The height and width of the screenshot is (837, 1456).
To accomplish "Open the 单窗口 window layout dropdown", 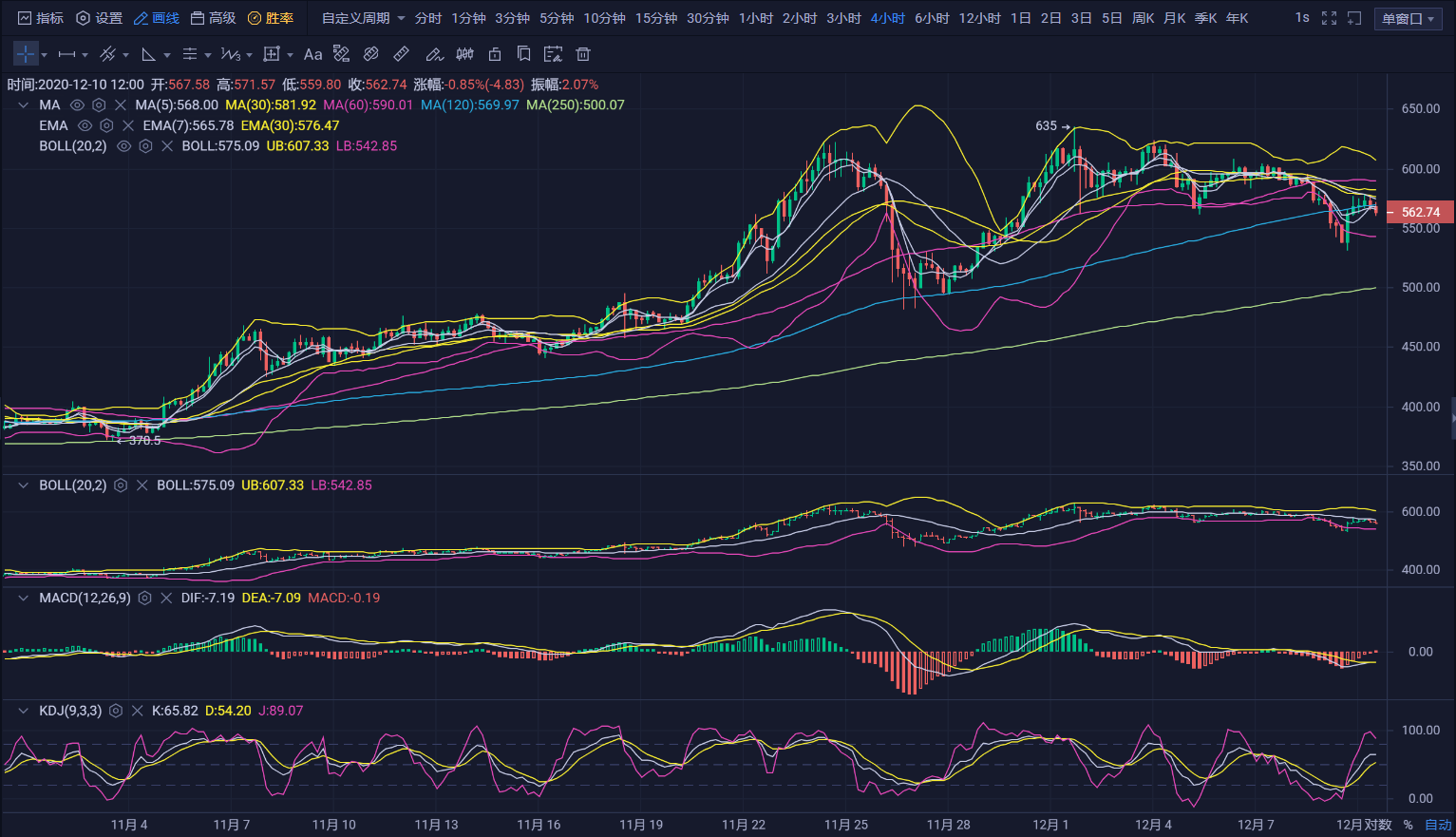I will pos(1408,19).
